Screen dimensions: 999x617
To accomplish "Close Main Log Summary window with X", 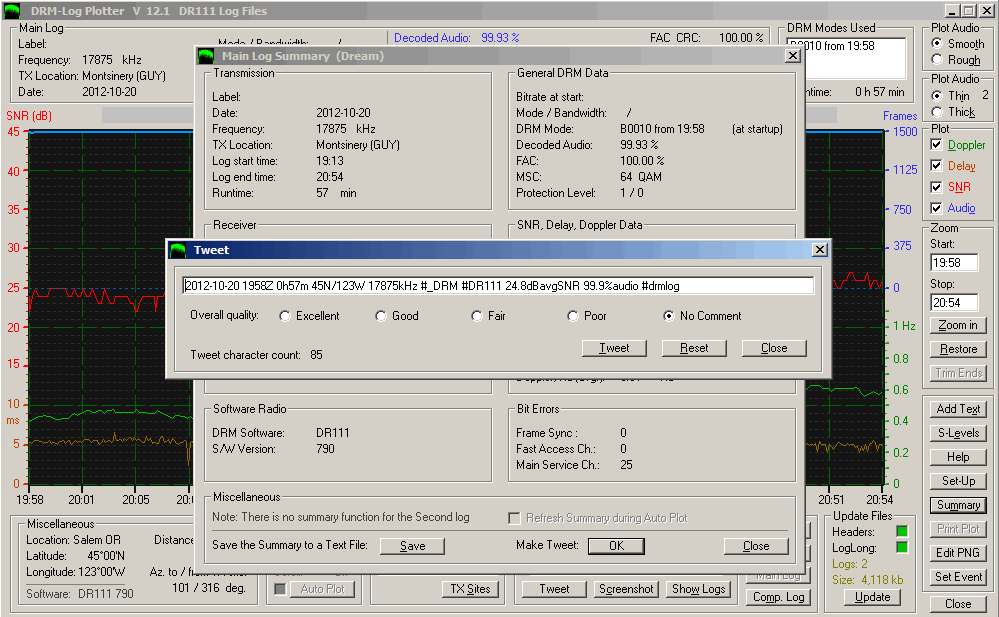I will (793, 56).
